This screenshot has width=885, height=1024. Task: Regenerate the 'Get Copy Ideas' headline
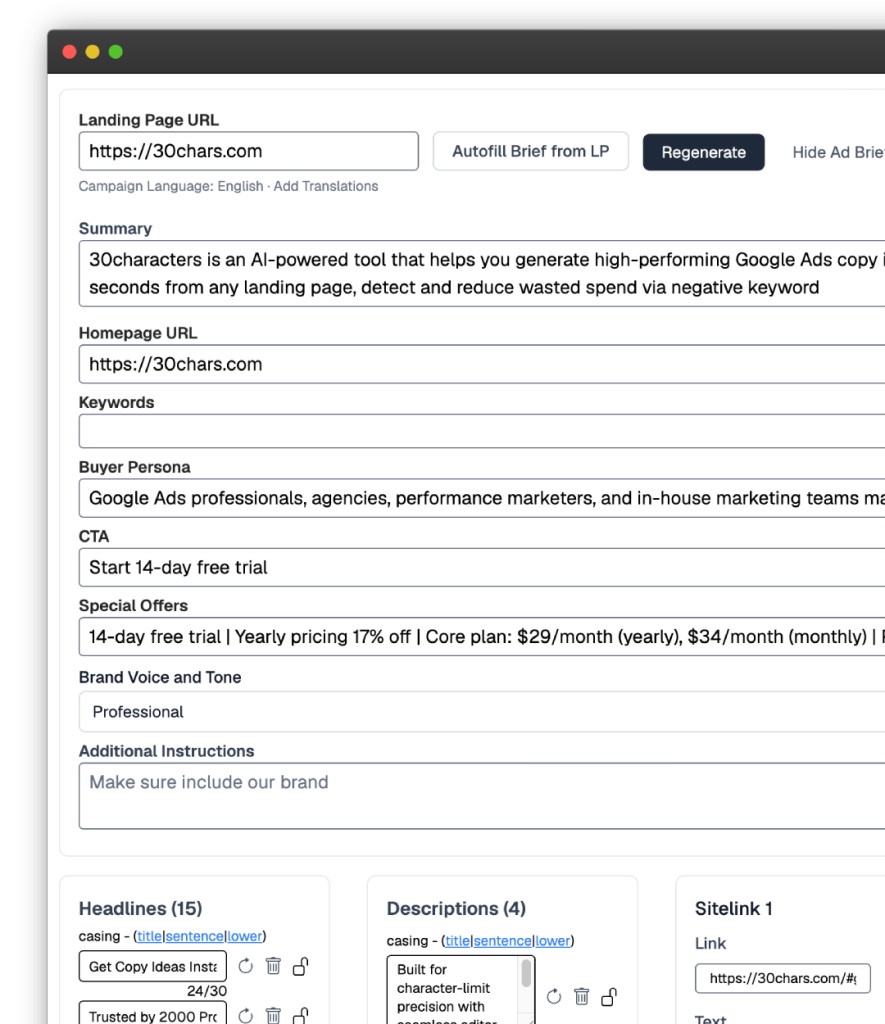point(246,966)
